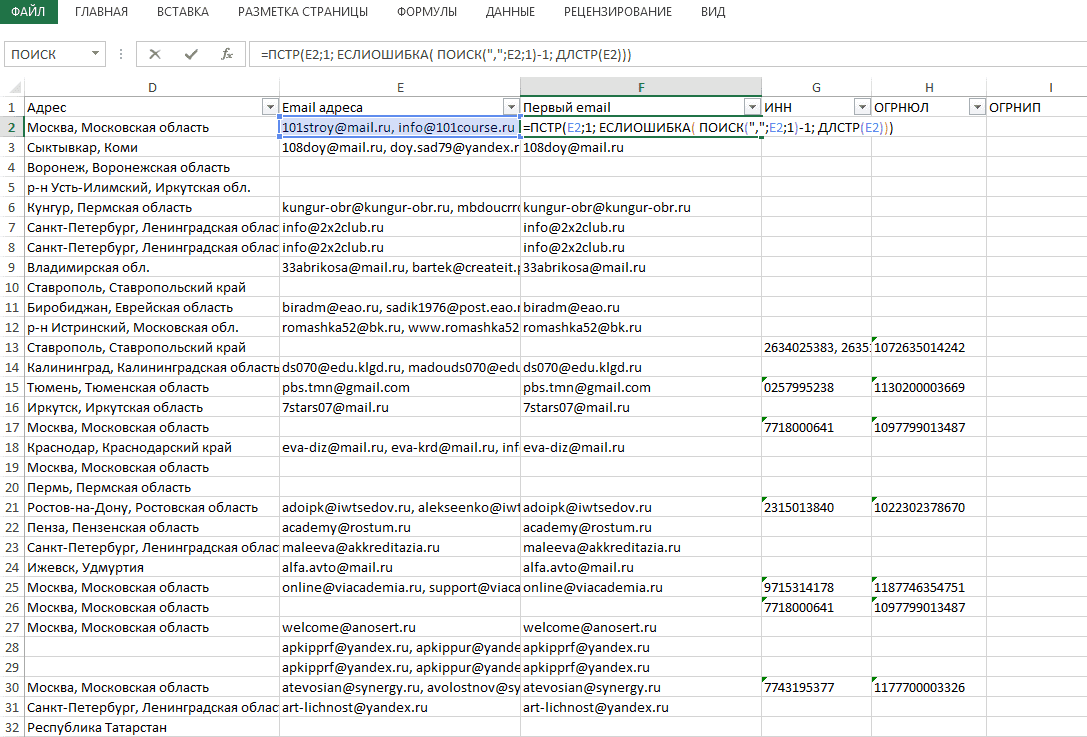Open the РАЗМЕТКА СТРАНИЦЫ tab
This screenshot has width=1087, height=737.
click(x=303, y=12)
